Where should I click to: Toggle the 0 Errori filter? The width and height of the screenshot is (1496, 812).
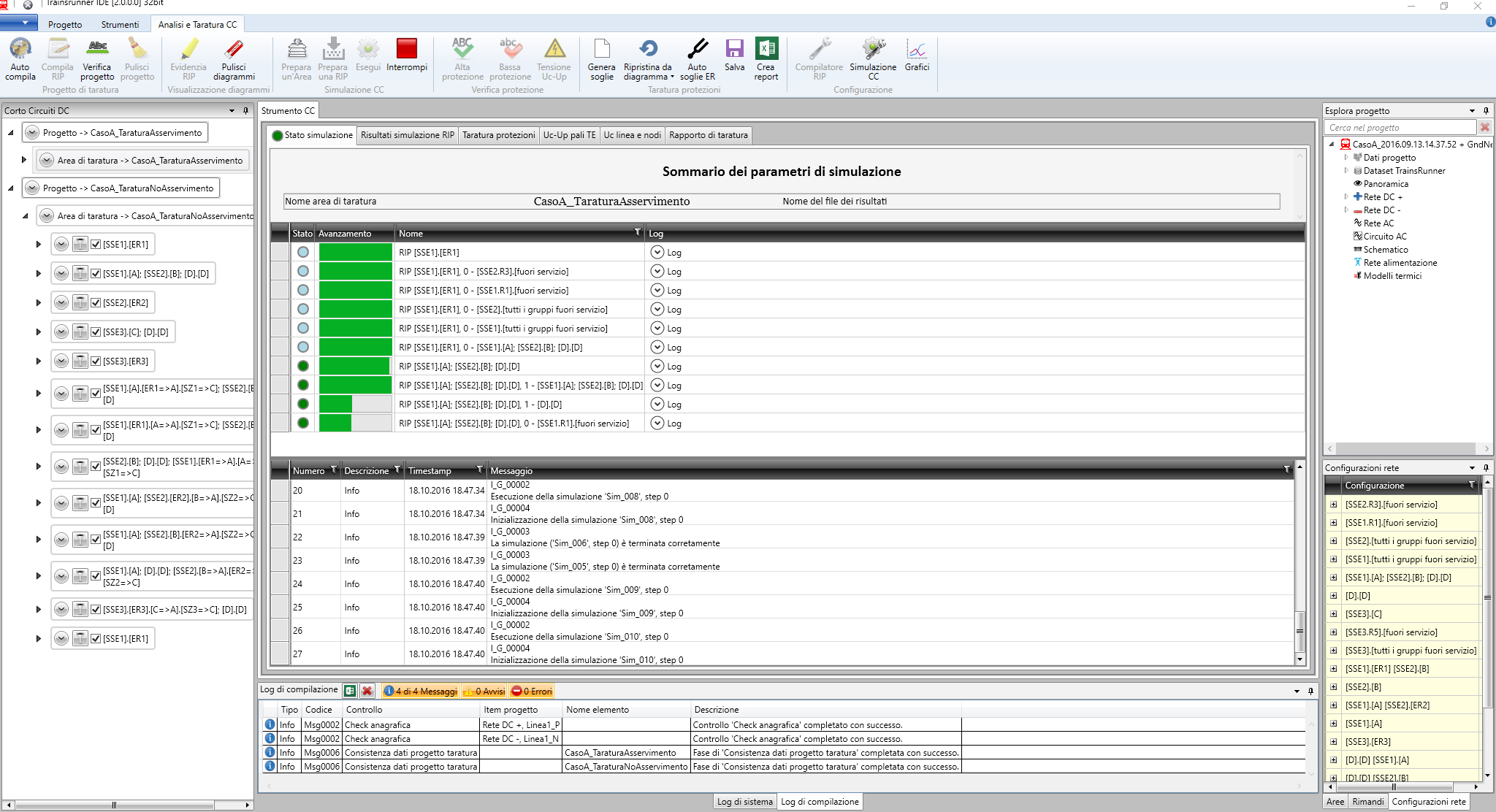pyautogui.click(x=532, y=691)
